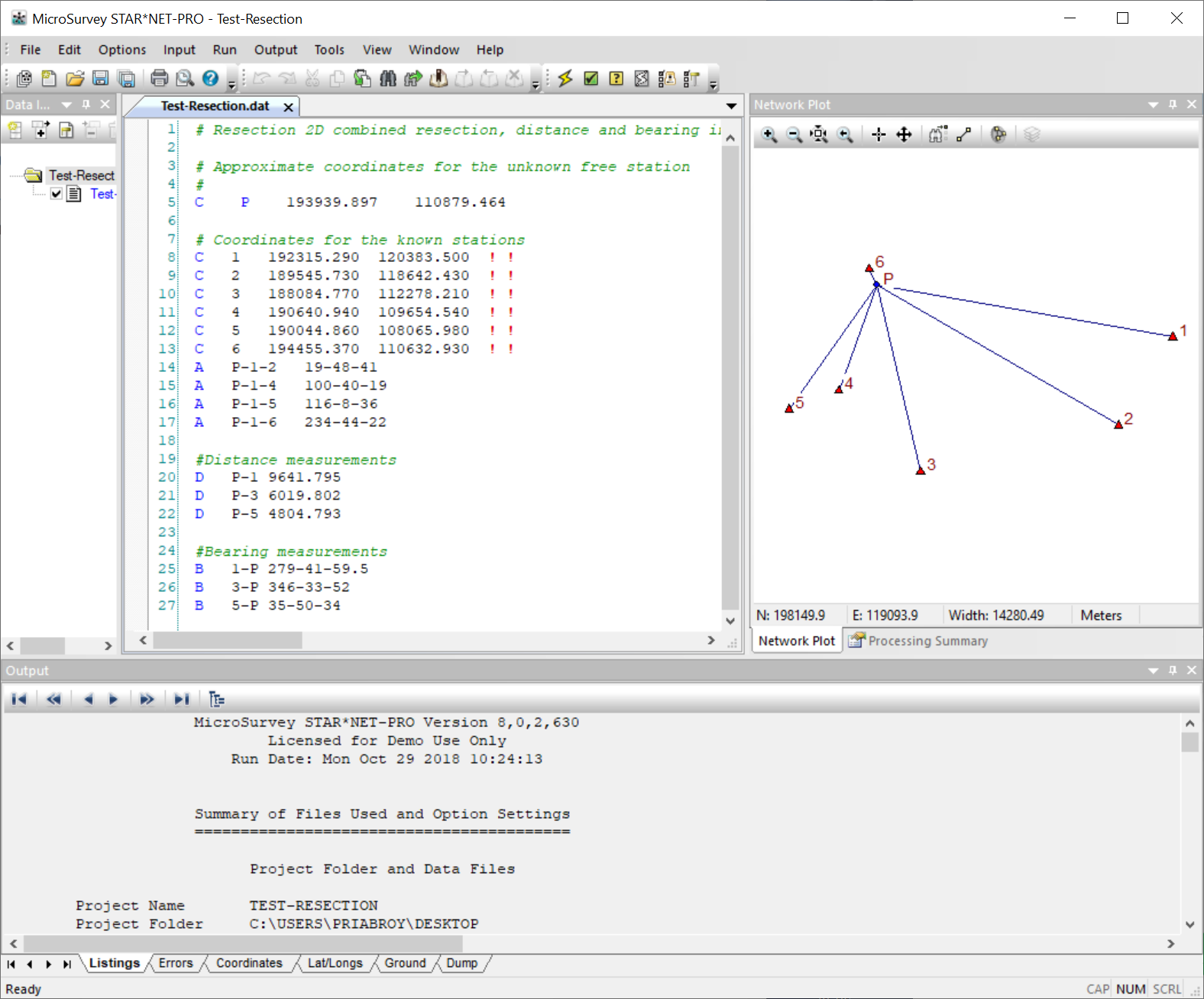Pin the Data Input panel

coord(86,105)
